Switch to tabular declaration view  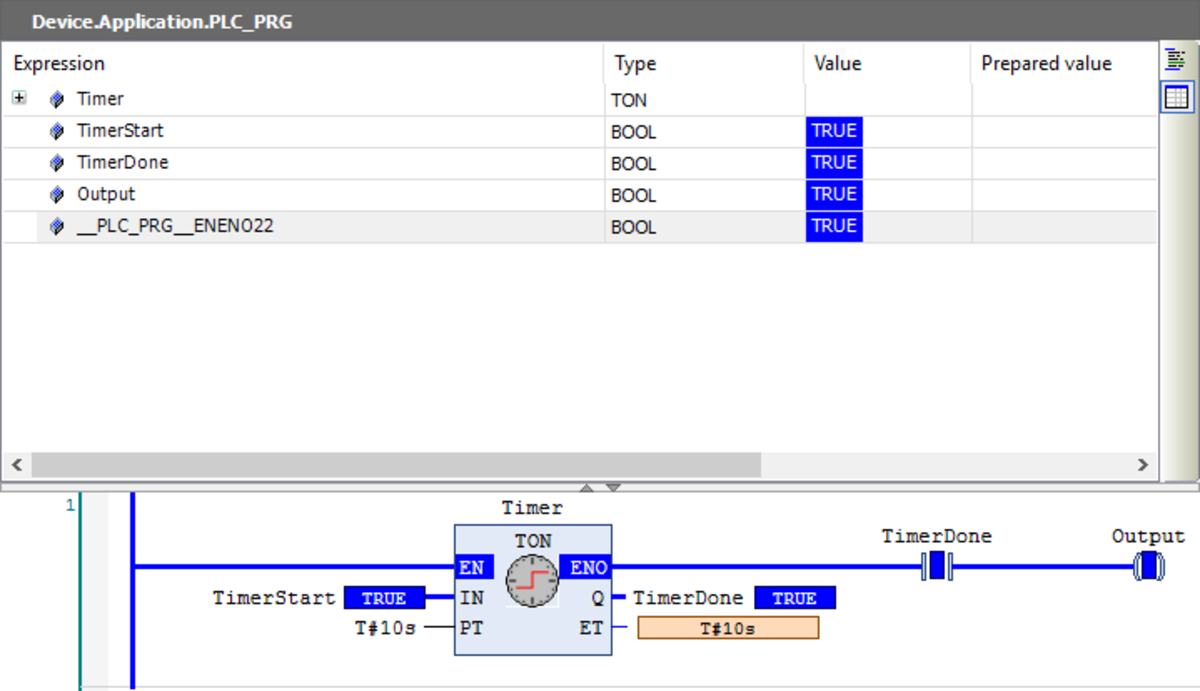click(x=1181, y=96)
